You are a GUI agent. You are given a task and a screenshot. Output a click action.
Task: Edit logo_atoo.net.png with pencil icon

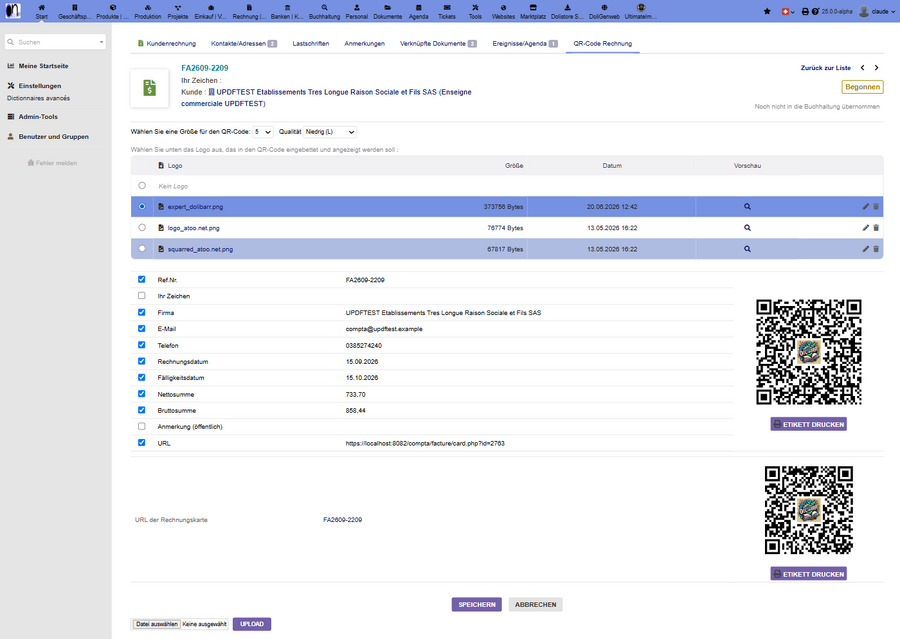pyautogui.click(x=866, y=228)
